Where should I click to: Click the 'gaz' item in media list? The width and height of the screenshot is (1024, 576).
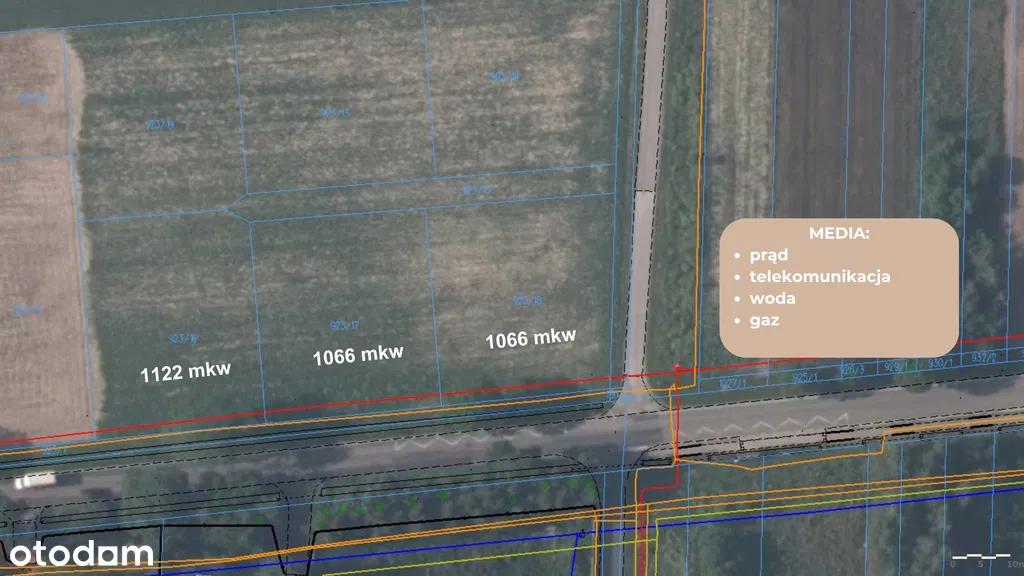[x=764, y=321]
